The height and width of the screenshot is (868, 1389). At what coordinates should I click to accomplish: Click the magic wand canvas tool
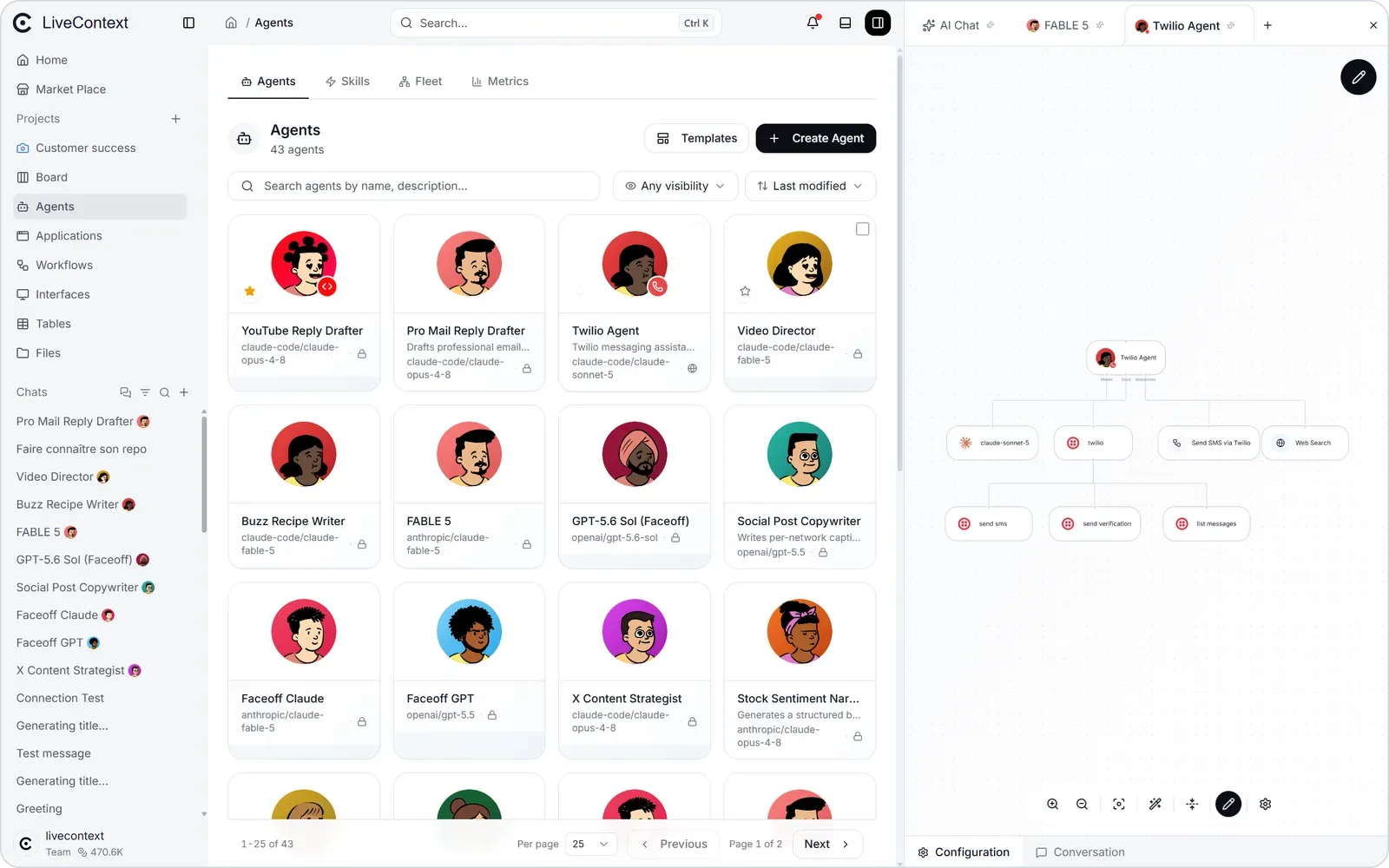1155,805
